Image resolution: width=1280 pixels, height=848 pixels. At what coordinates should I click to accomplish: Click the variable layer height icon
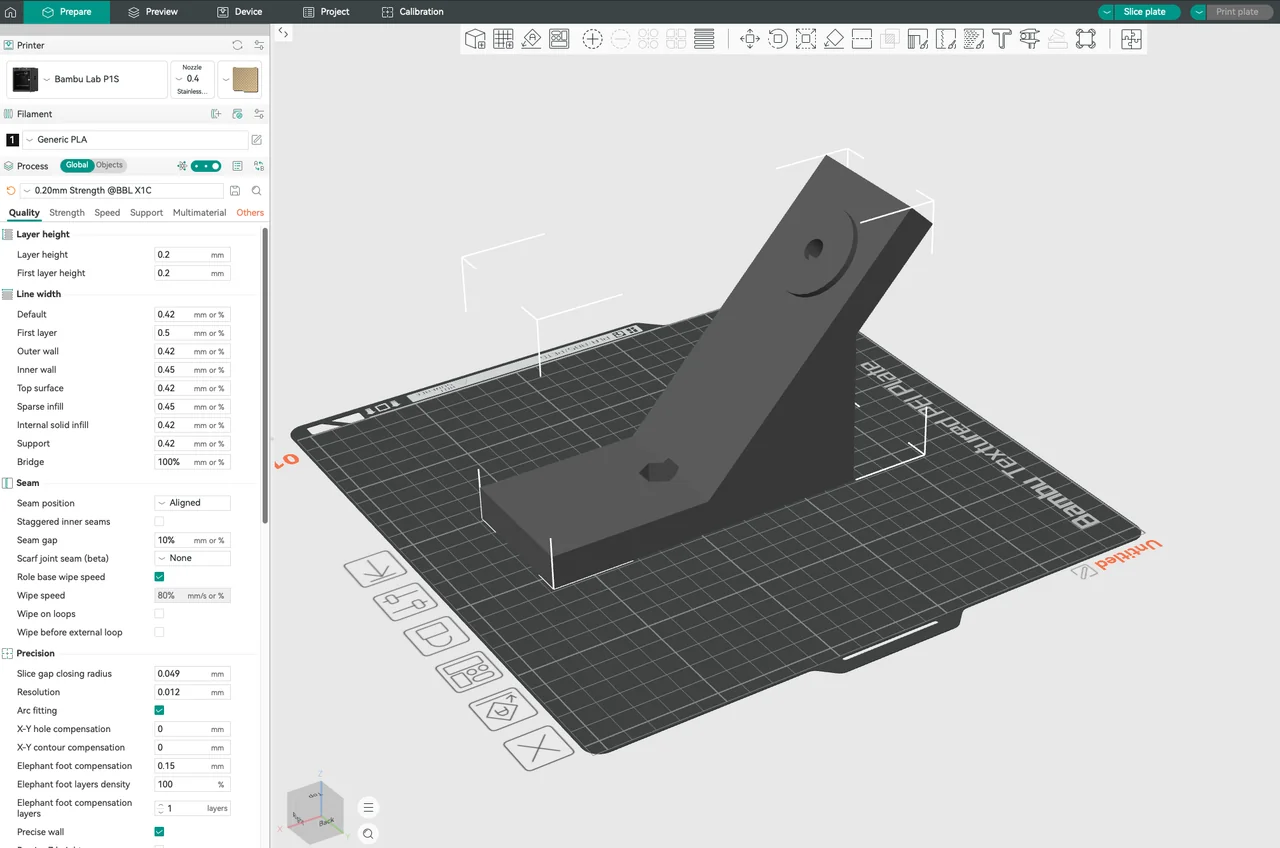pos(704,39)
